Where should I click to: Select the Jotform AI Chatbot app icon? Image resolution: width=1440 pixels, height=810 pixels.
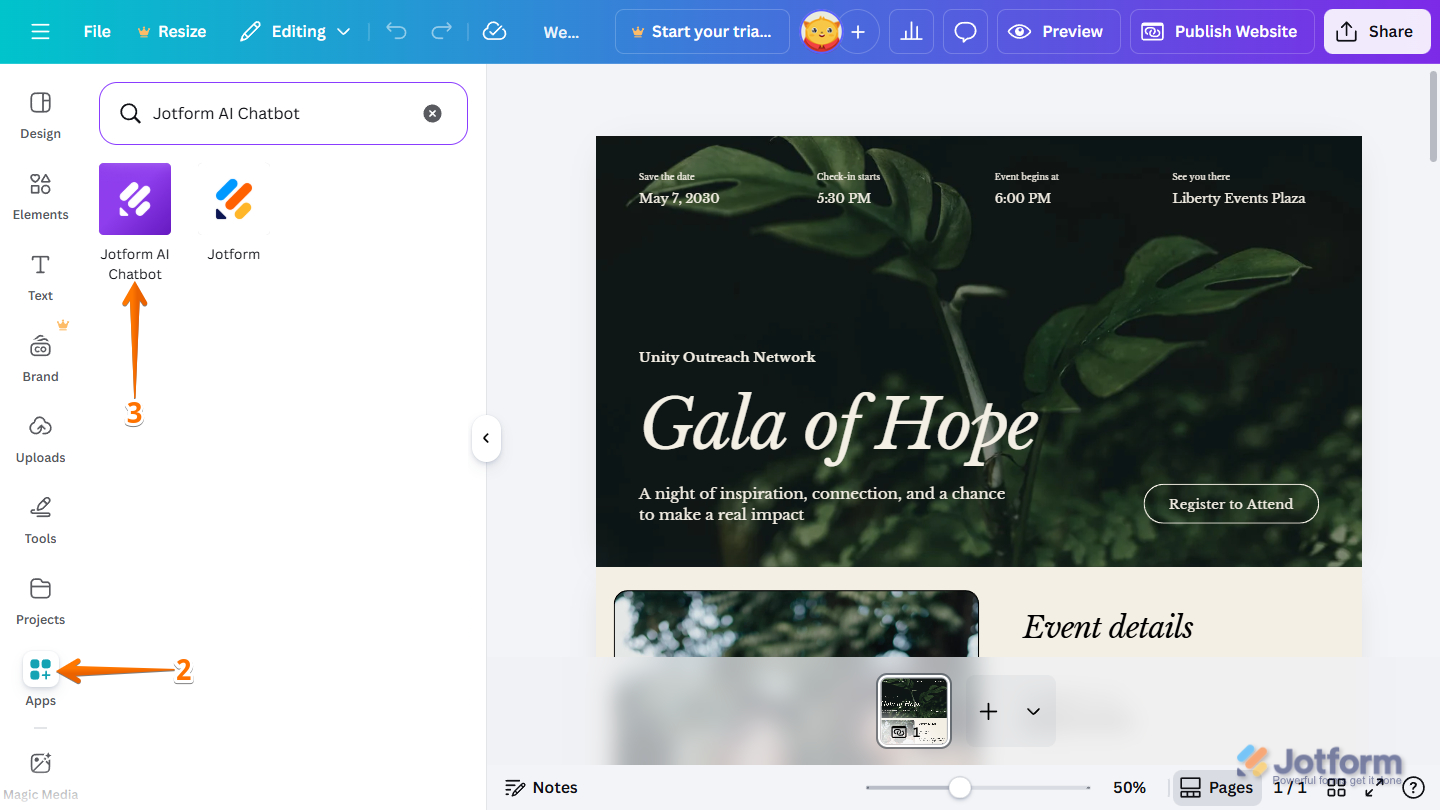(x=134, y=198)
